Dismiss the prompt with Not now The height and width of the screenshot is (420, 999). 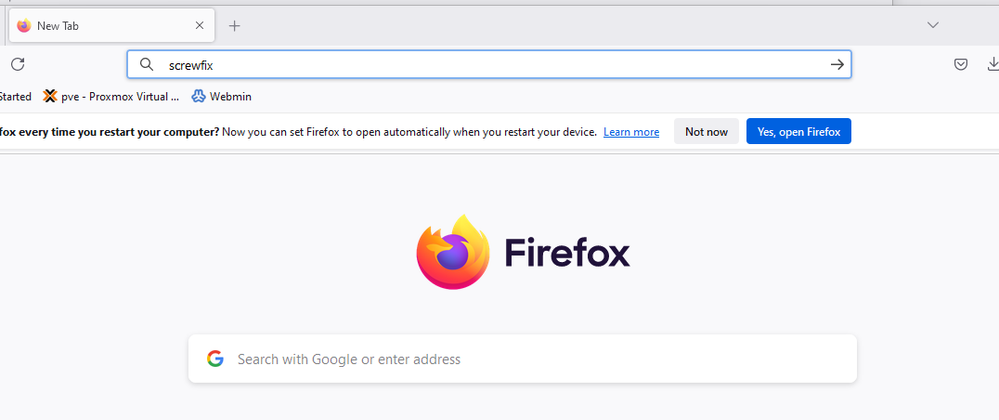(706, 132)
